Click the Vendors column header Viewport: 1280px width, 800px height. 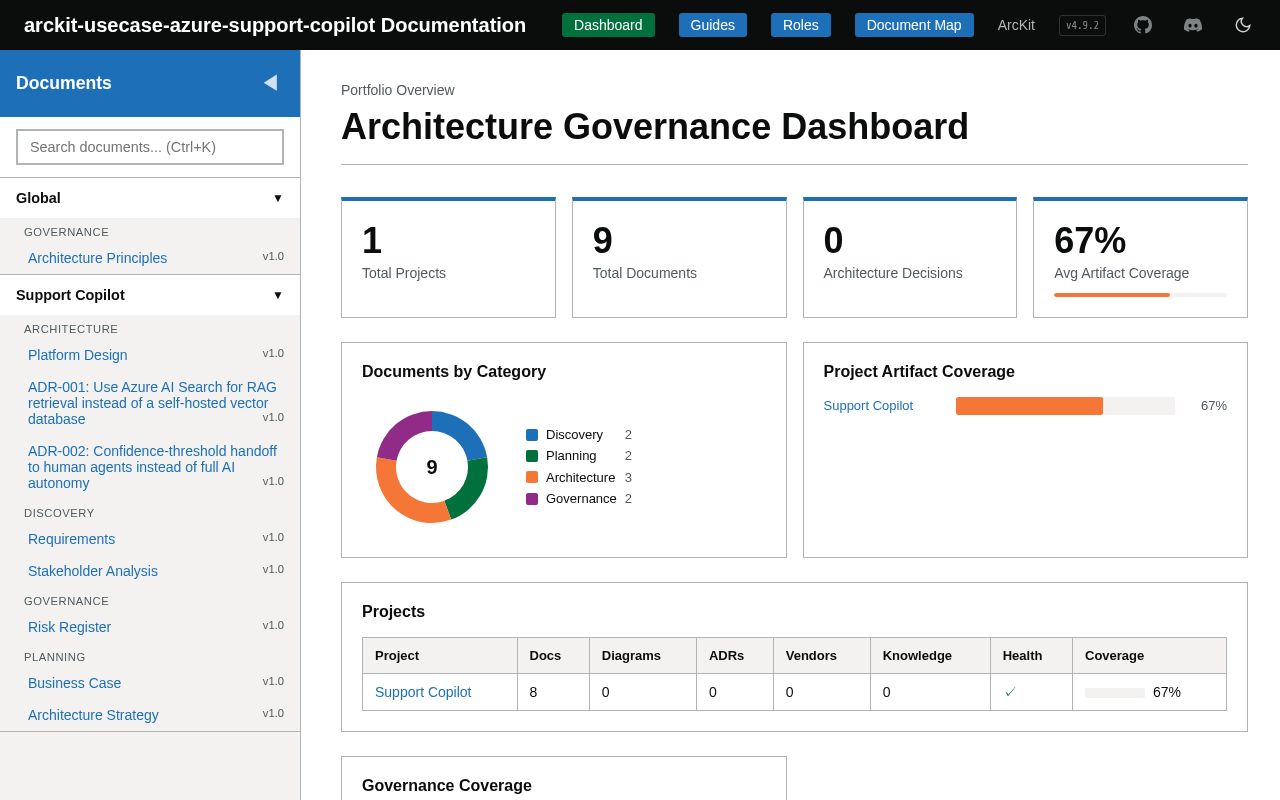(822, 656)
